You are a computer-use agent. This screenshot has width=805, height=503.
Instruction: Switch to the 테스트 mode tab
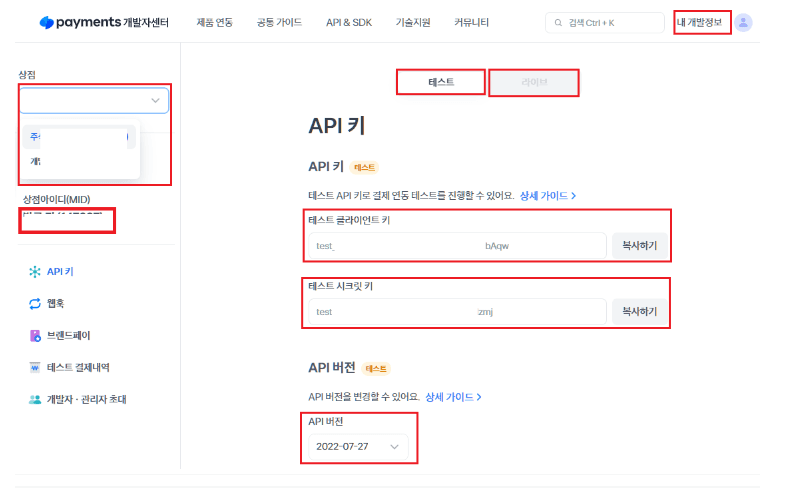pos(441,82)
